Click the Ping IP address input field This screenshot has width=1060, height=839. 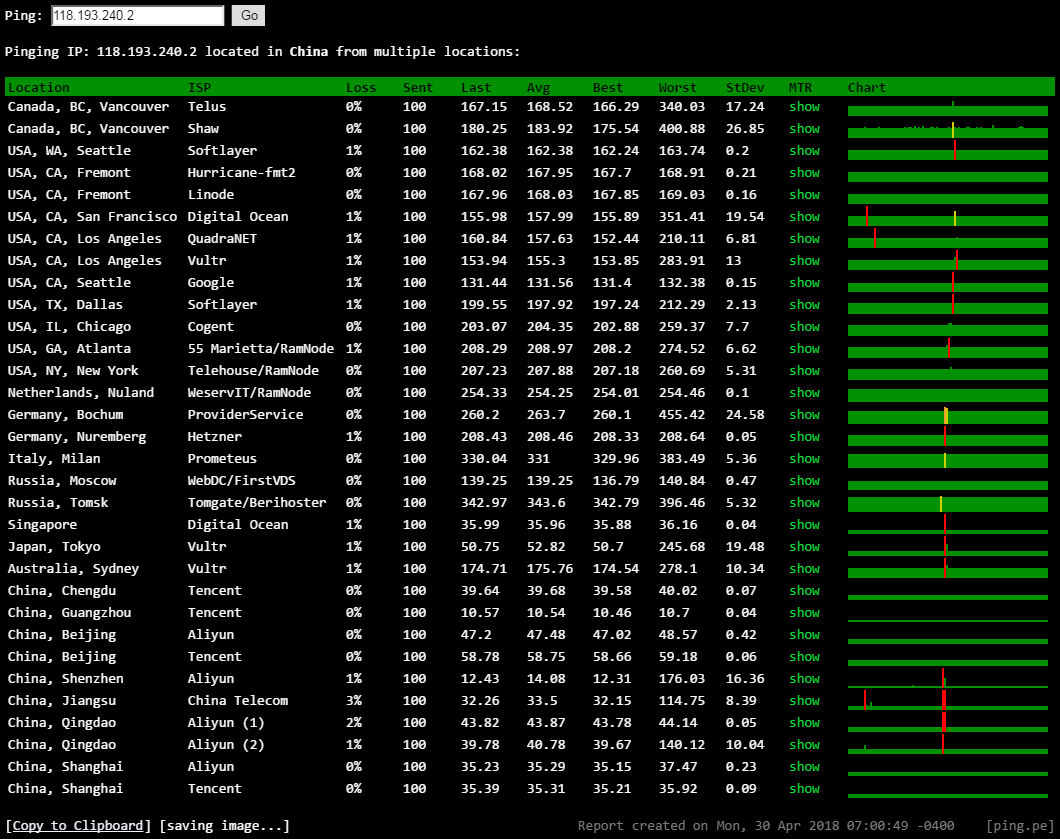click(x=138, y=16)
